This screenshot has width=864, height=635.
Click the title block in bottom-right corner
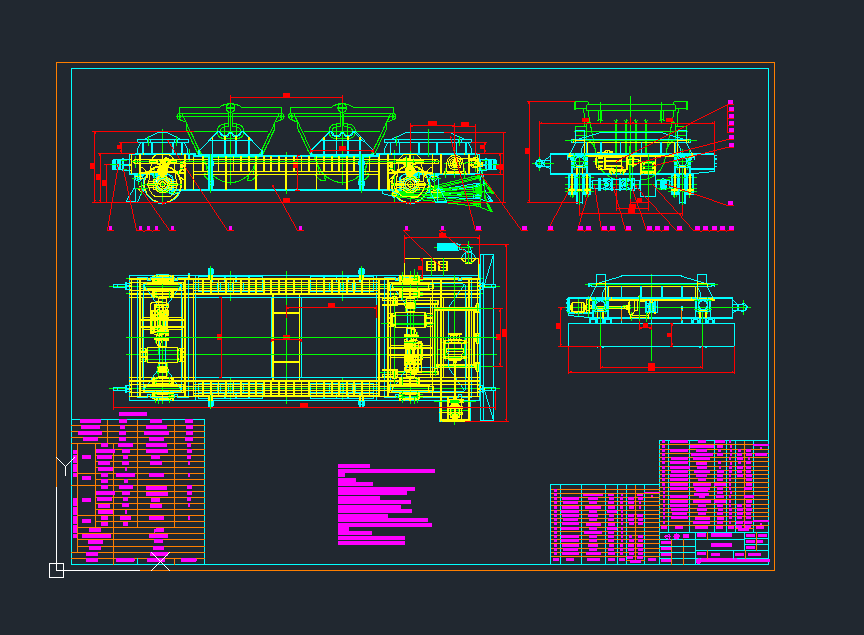(x=714, y=547)
